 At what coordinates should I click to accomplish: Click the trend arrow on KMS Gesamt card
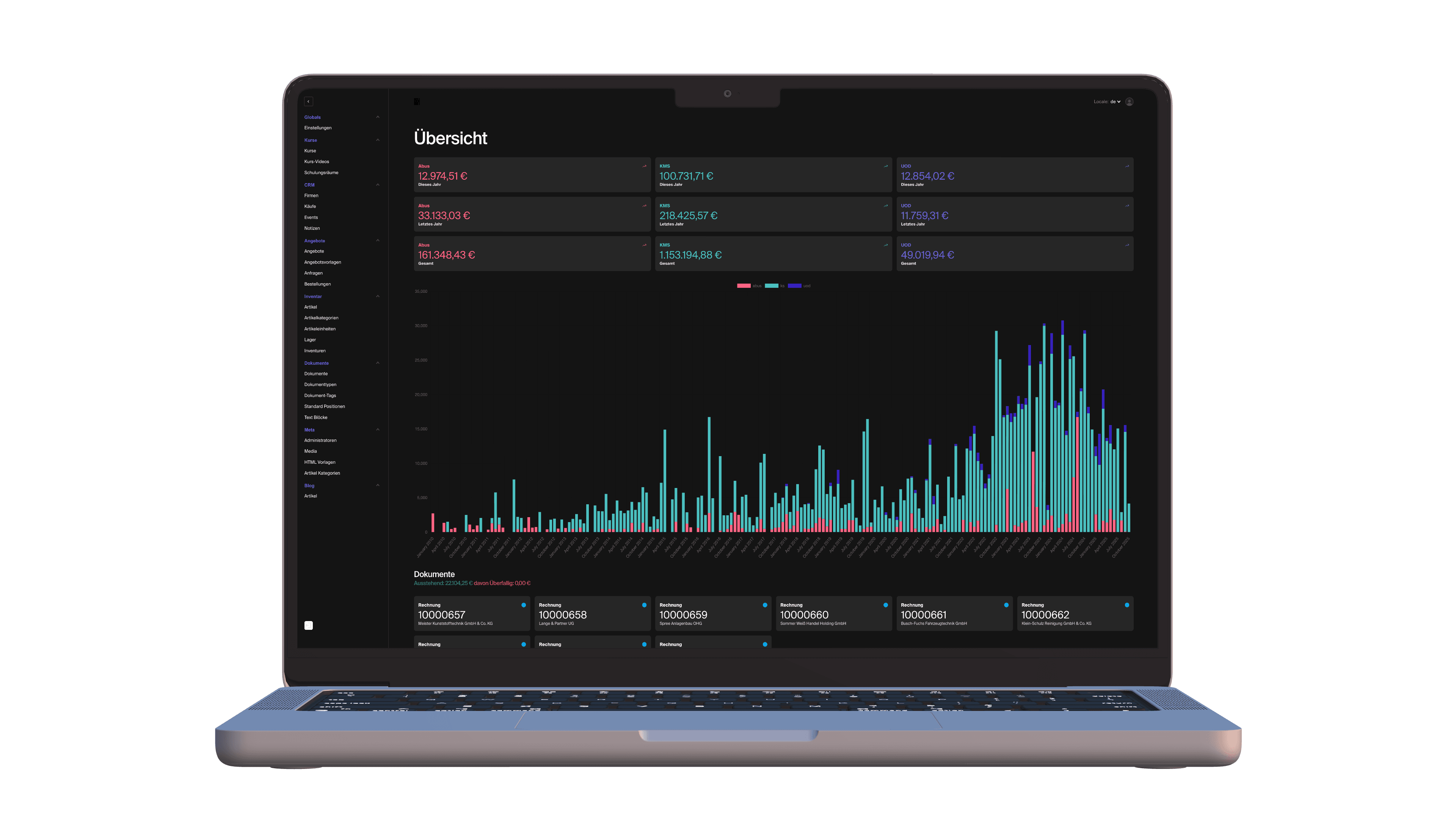pos(885,245)
